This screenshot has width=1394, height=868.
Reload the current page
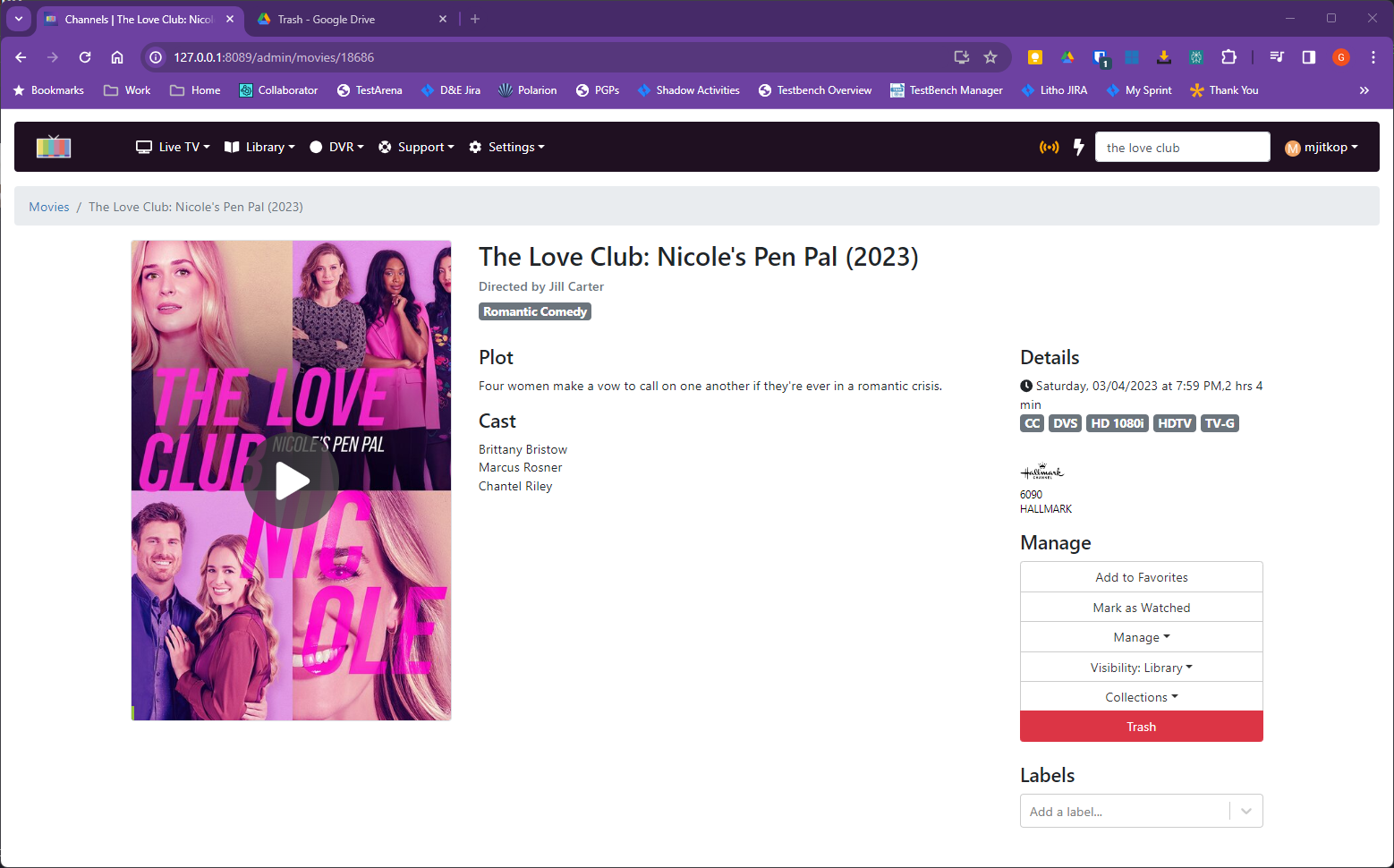pos(85,57)
